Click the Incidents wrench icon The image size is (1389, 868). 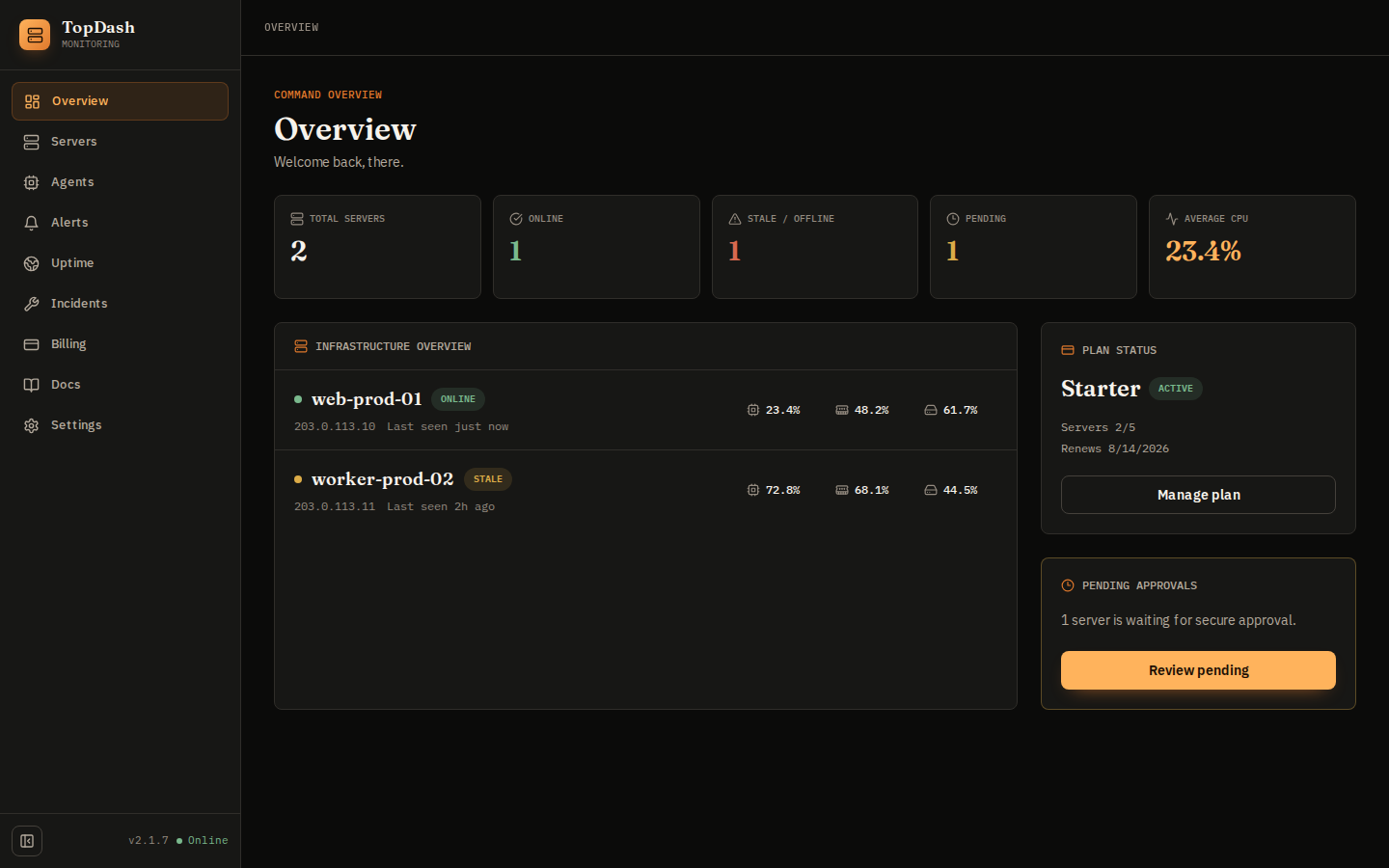click(x=31, y=304)
